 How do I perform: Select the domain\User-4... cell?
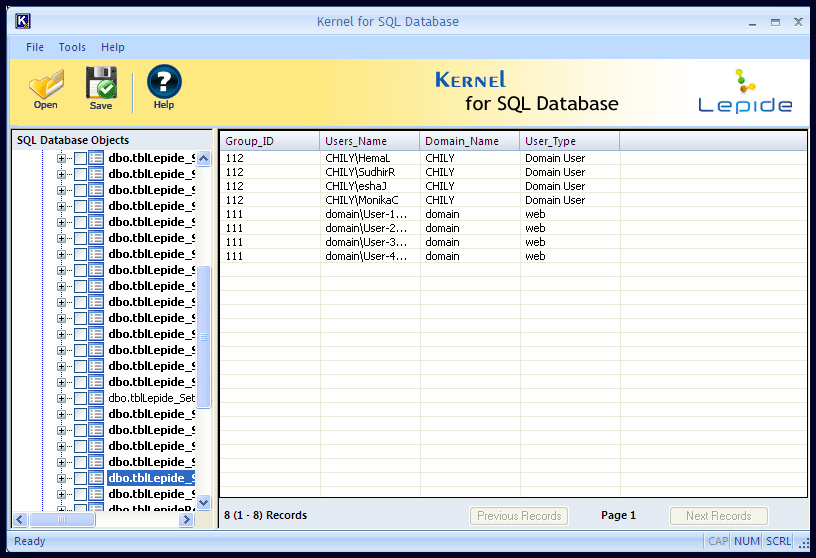[369, 257]
